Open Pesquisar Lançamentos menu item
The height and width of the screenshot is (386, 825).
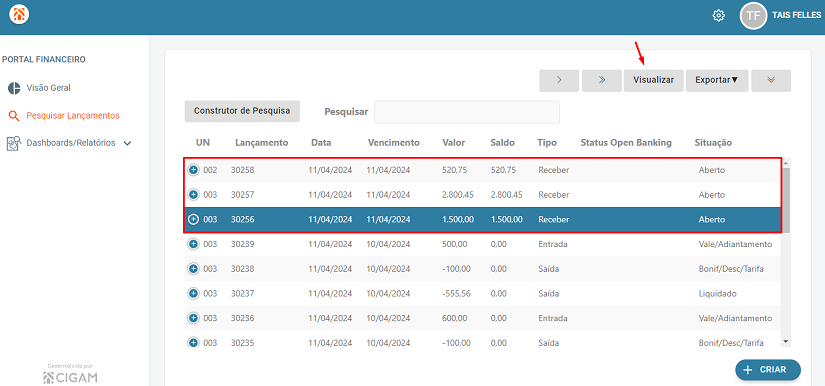pos(73,116)
